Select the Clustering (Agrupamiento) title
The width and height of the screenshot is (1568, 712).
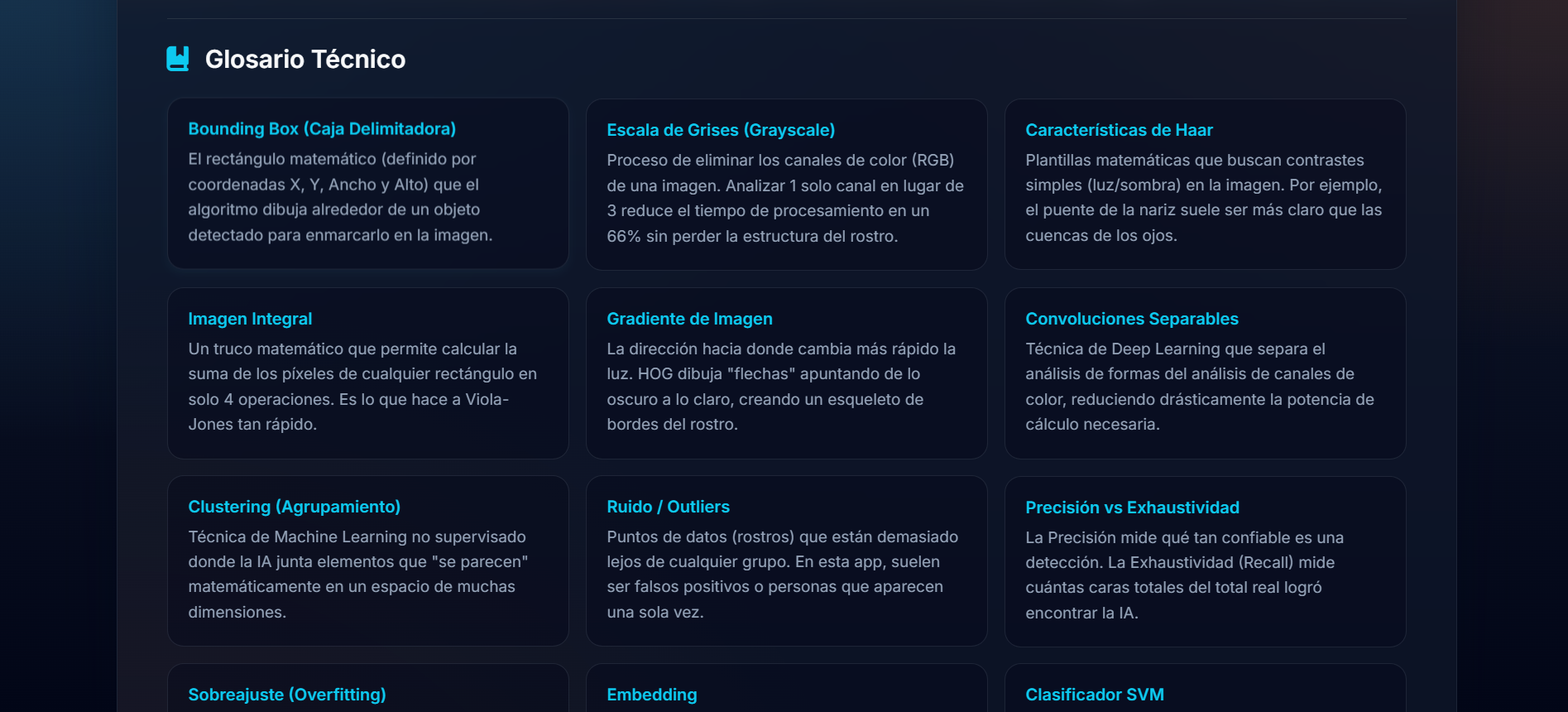tap(295, 507)
